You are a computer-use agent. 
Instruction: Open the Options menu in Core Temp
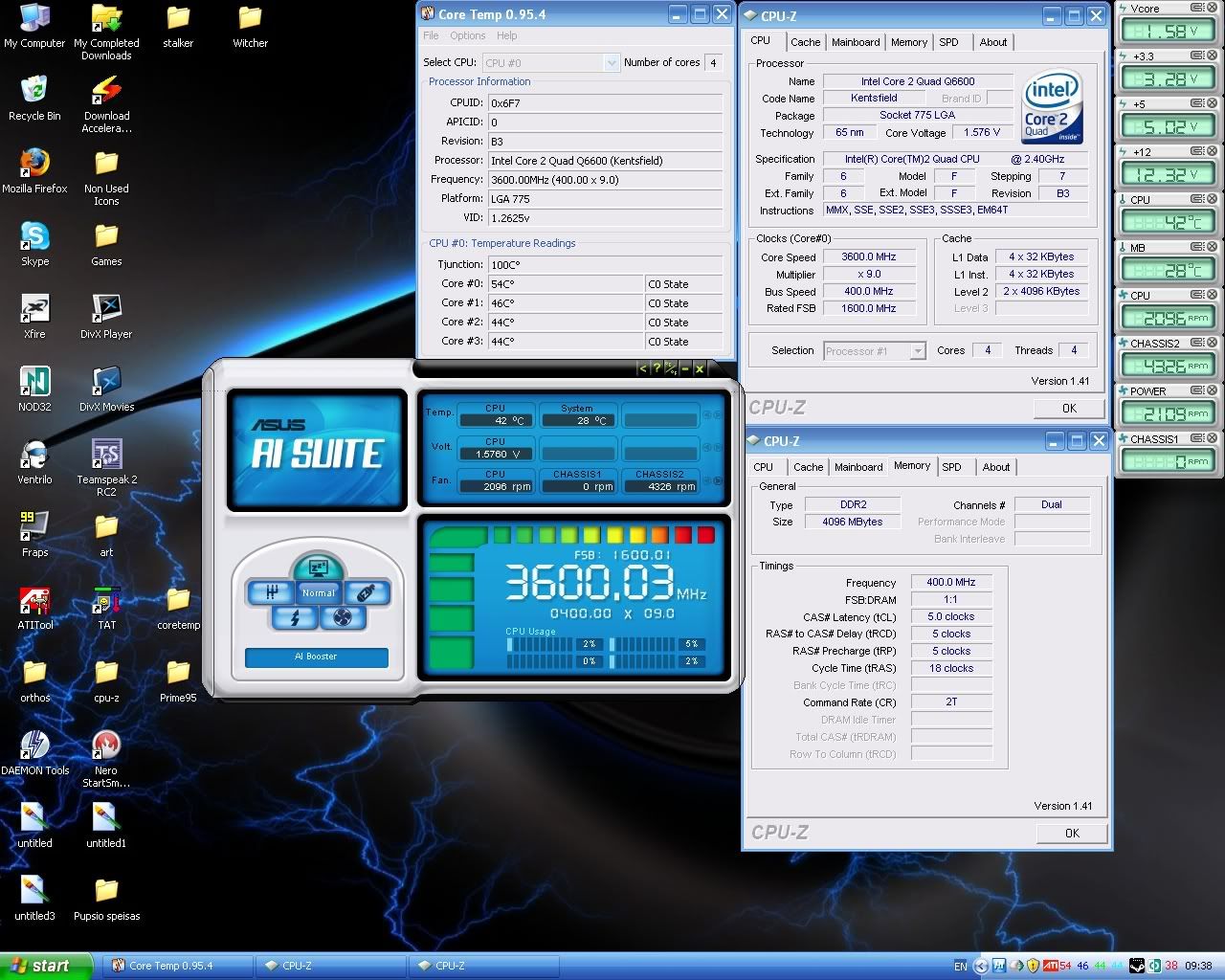(x=468, y=35)
